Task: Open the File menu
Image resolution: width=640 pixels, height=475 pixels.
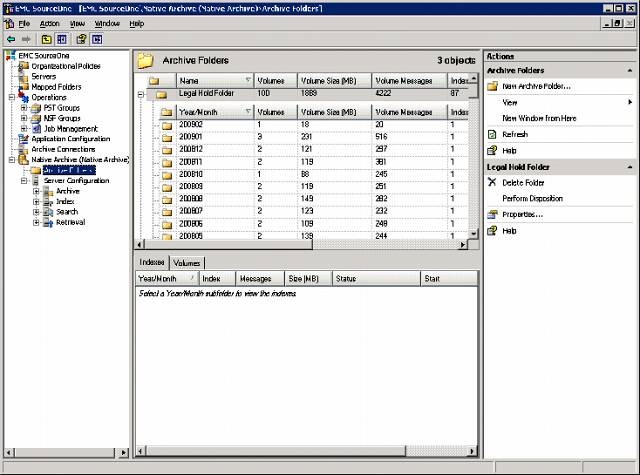Action: point(24,24)
